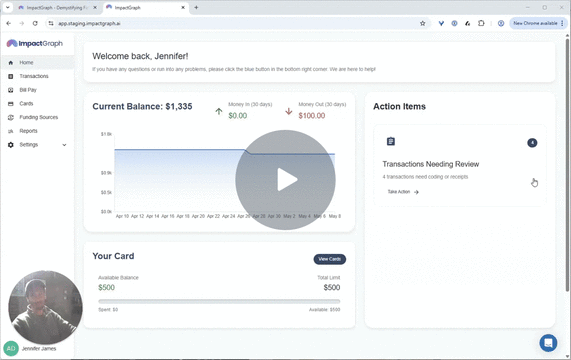Reload the page

click(x=35, y=23)
